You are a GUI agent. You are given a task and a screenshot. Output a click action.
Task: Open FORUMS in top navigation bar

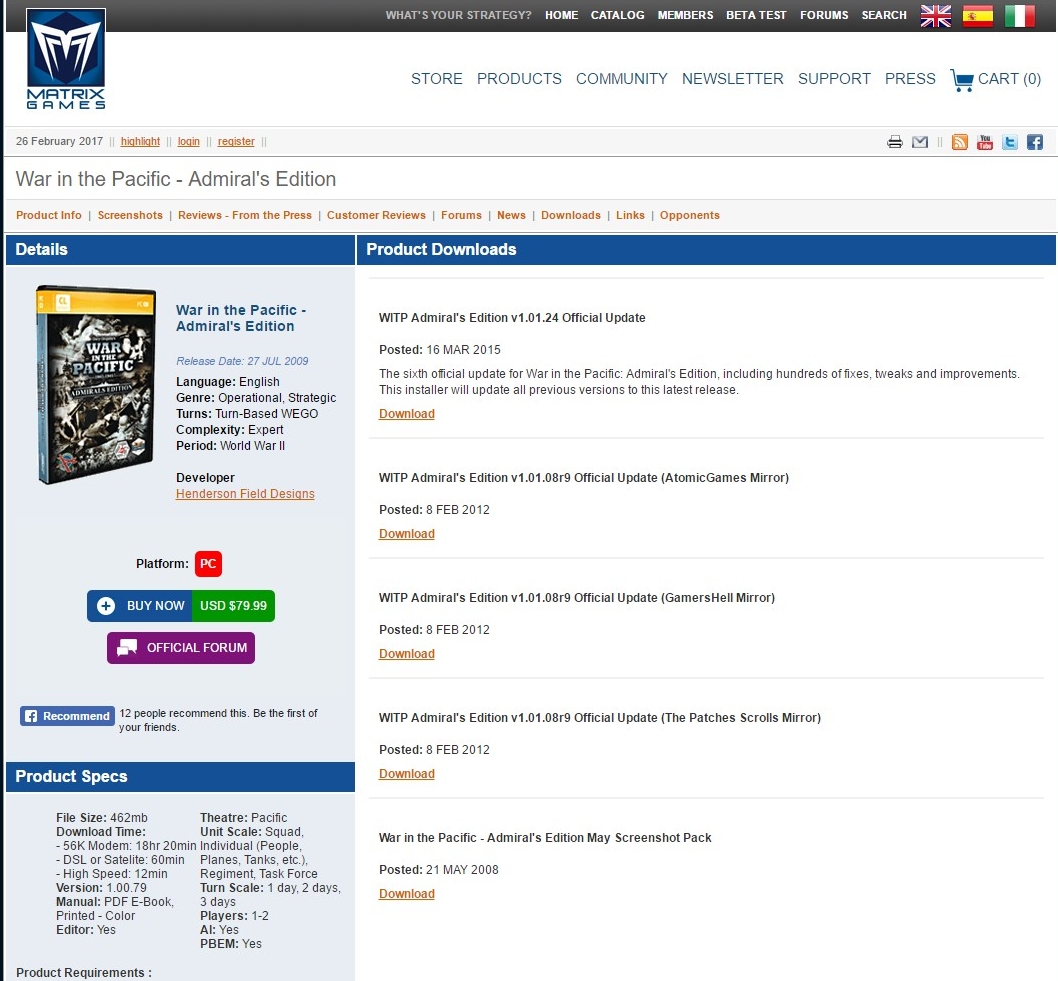pyautogui.click(x=824, y=15)
